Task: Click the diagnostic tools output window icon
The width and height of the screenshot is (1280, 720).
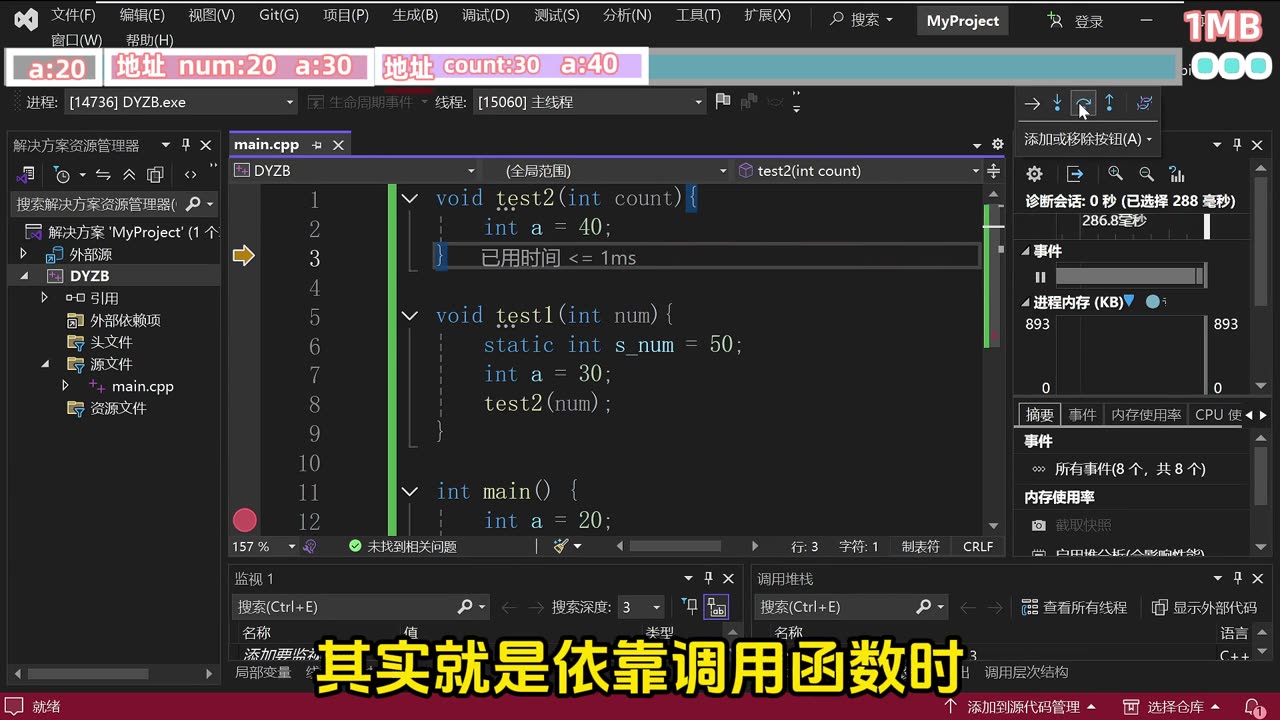Action: point(1075,174)
